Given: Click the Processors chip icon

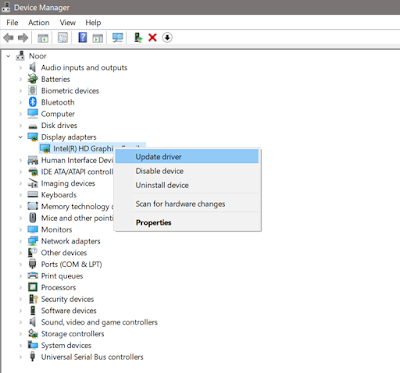Looking at the screenshot, I should tap(33, 287).
